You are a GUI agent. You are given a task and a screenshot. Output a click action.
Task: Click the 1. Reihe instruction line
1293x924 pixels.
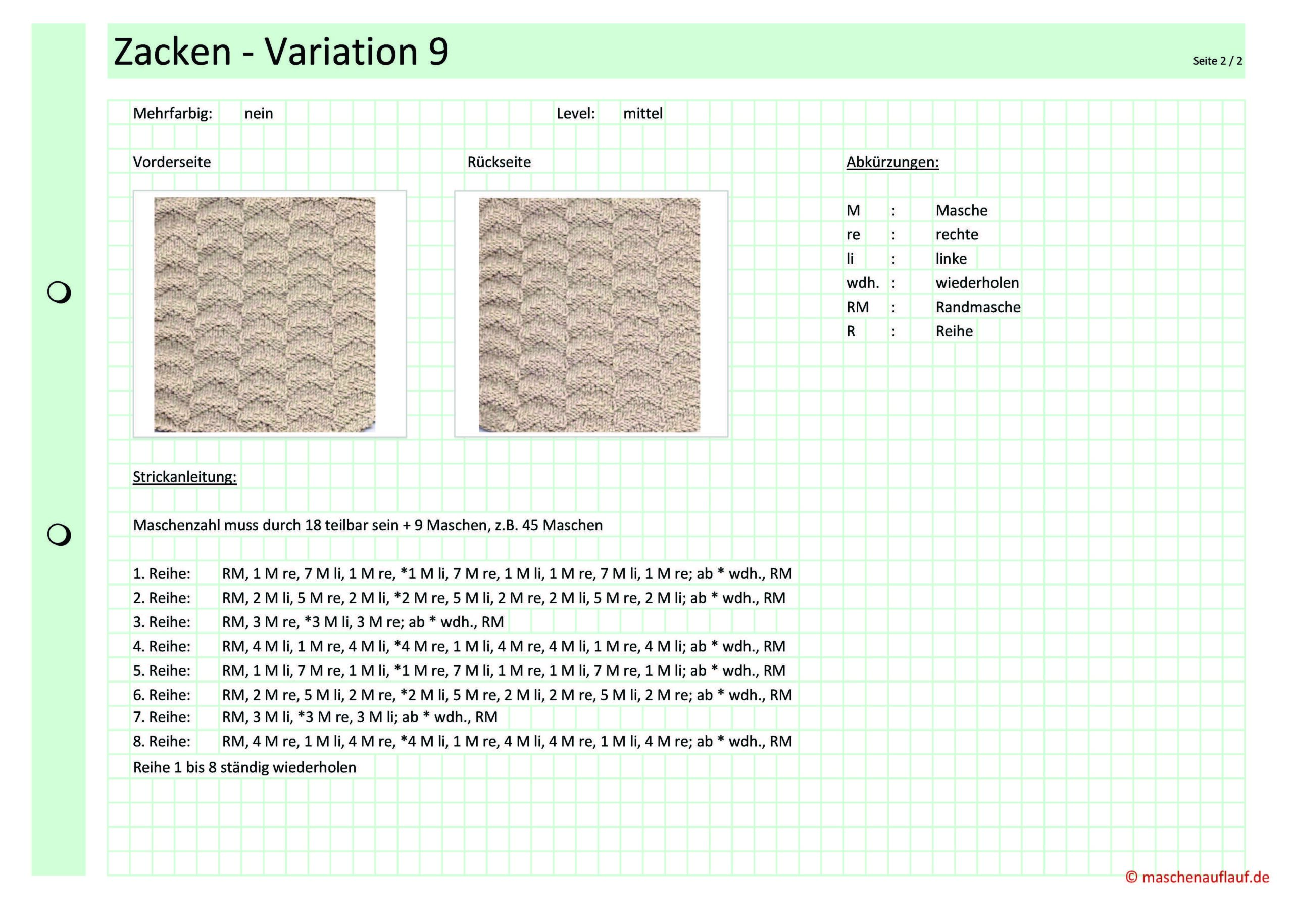tap(506, 573)
